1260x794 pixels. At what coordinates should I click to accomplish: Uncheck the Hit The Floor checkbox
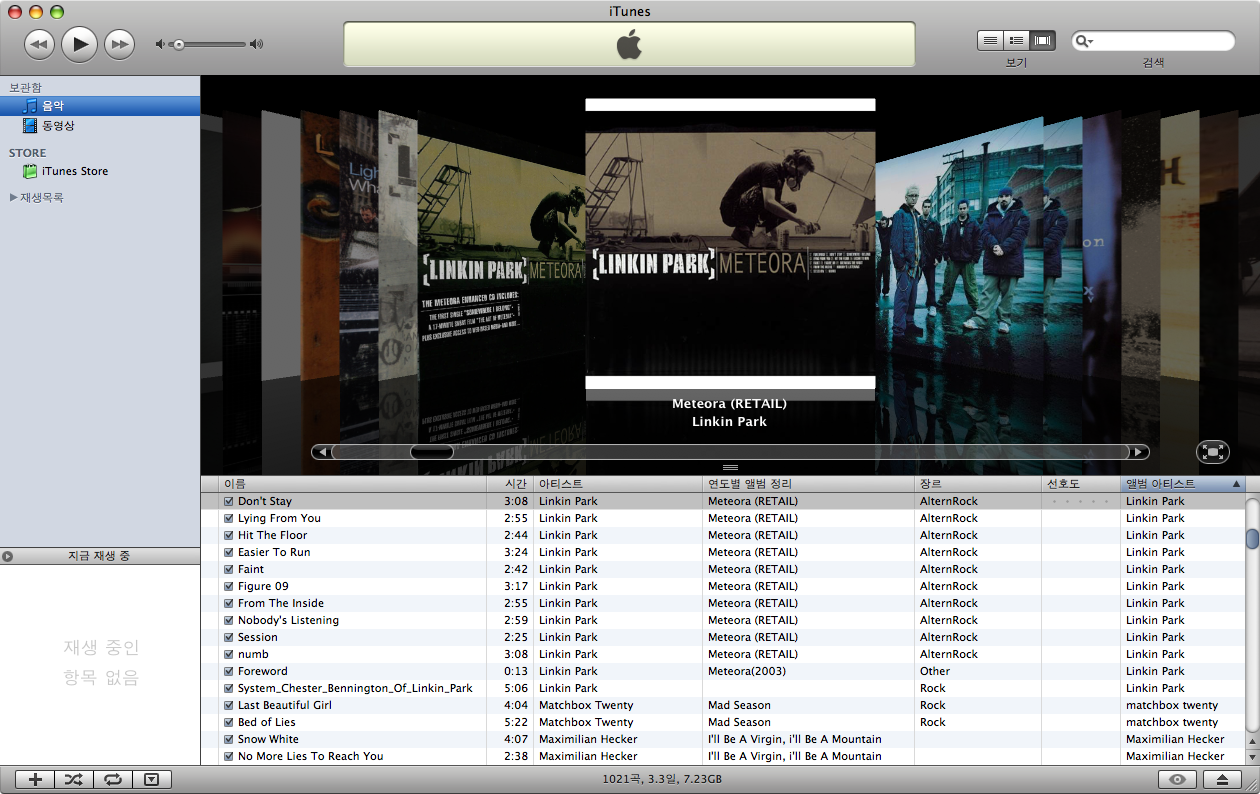click(229, 535)
